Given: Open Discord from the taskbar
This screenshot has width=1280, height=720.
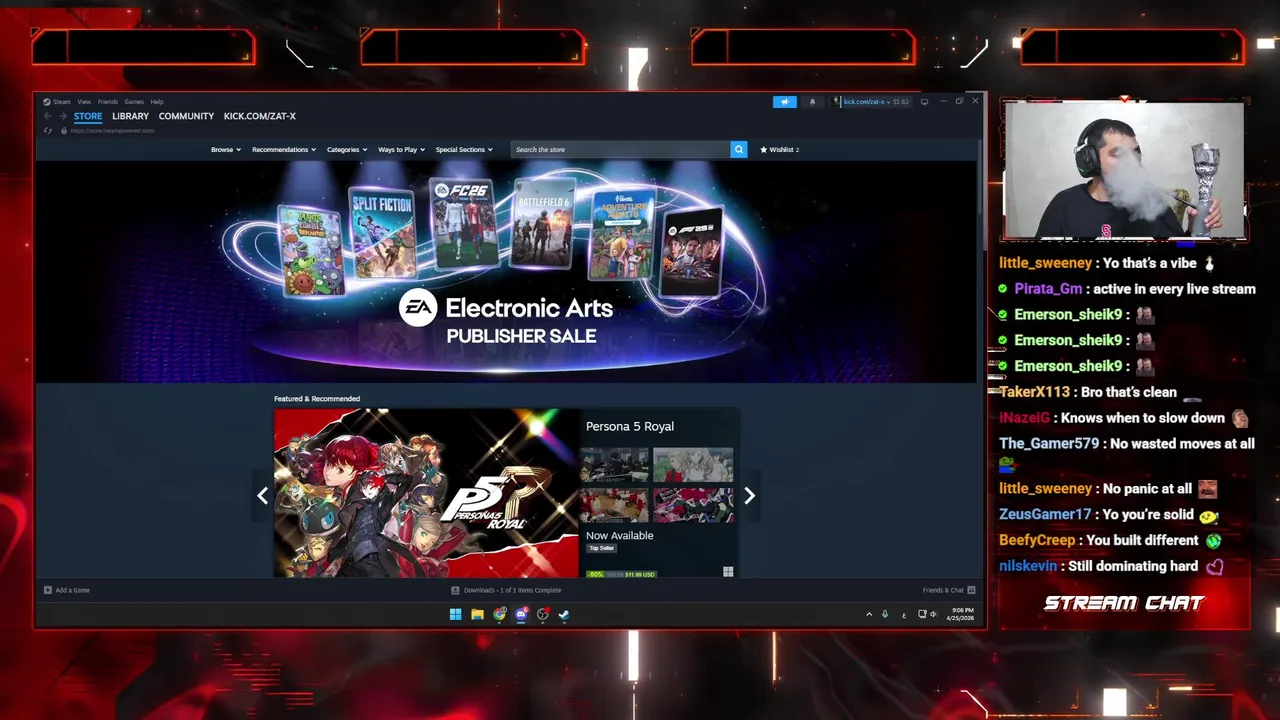Looking at the screenshot, I should coord(521,614).
